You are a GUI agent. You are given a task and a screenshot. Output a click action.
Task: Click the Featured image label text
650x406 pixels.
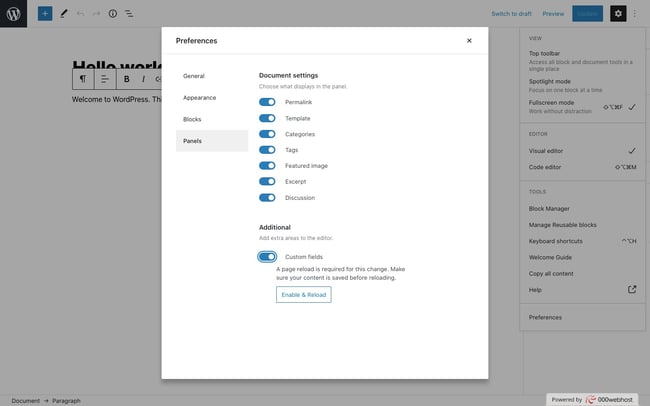coord(306,165)
